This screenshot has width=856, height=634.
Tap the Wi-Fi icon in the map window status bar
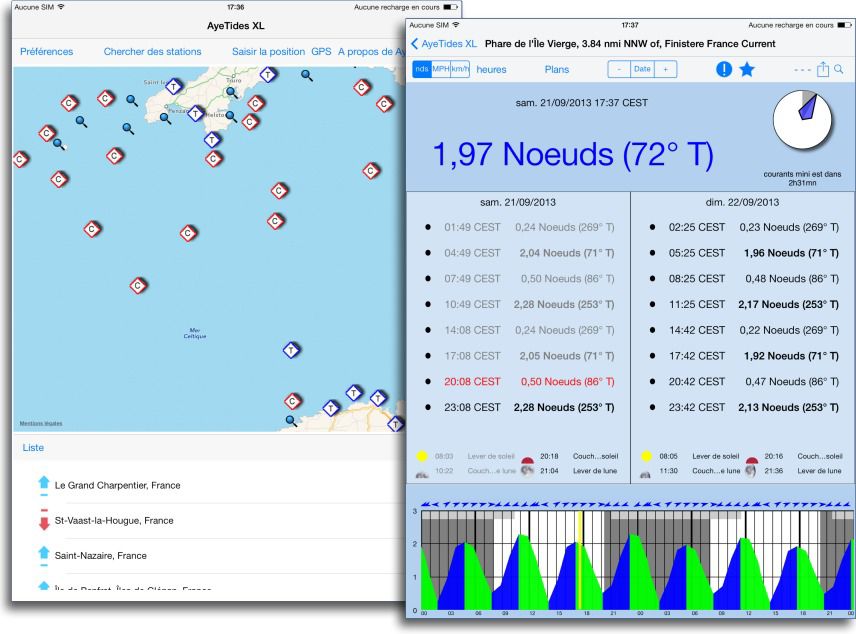tap(61, 7)
